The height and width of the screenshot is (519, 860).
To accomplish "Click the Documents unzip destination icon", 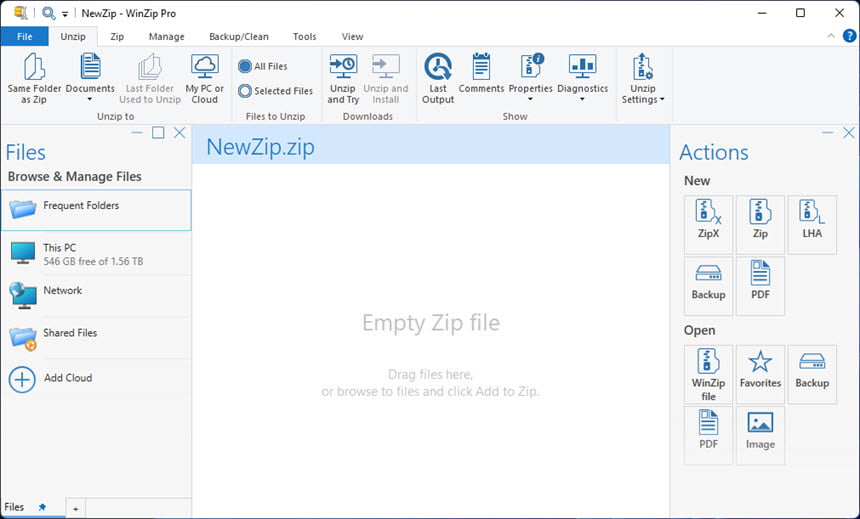I will click(x=90, y=66).
